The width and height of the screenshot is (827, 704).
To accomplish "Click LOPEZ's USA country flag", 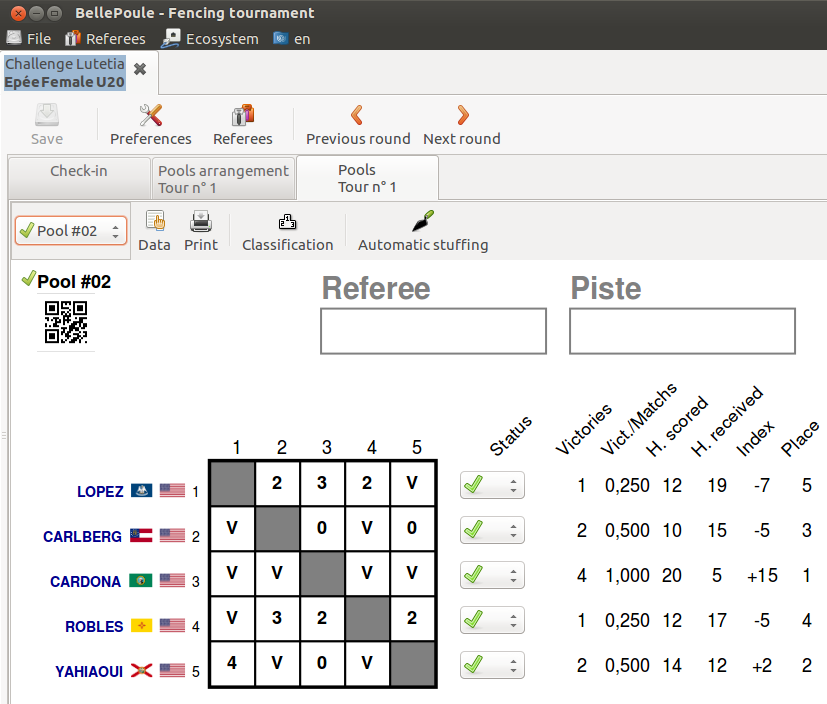I will coord(172,490).
